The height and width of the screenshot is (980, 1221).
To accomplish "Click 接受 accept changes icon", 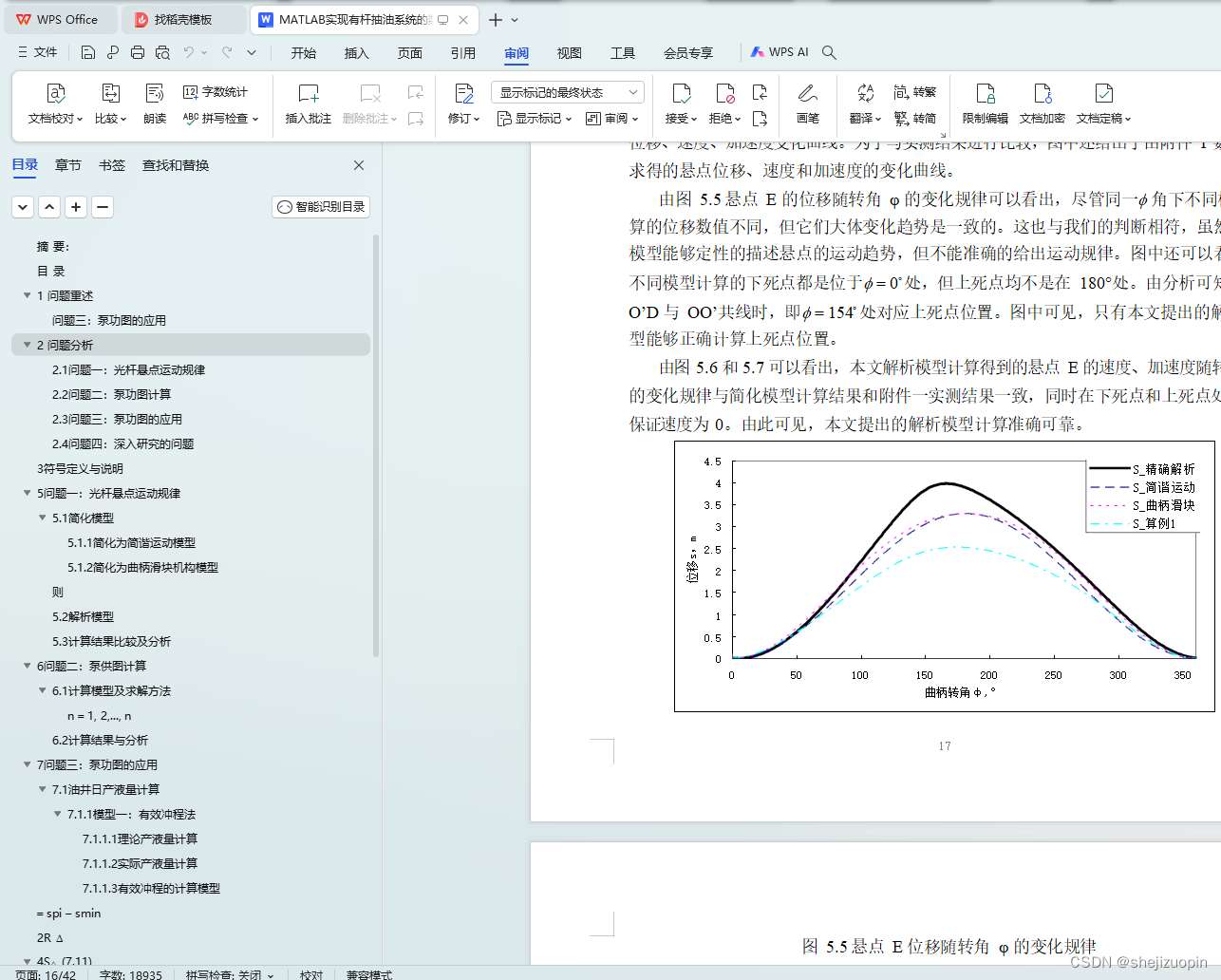I will pyautogui.click(x=681, y=104).
